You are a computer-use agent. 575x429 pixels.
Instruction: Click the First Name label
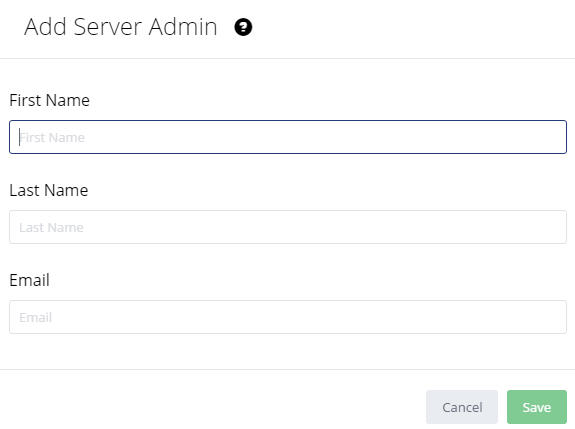click(x=50, y=100)
